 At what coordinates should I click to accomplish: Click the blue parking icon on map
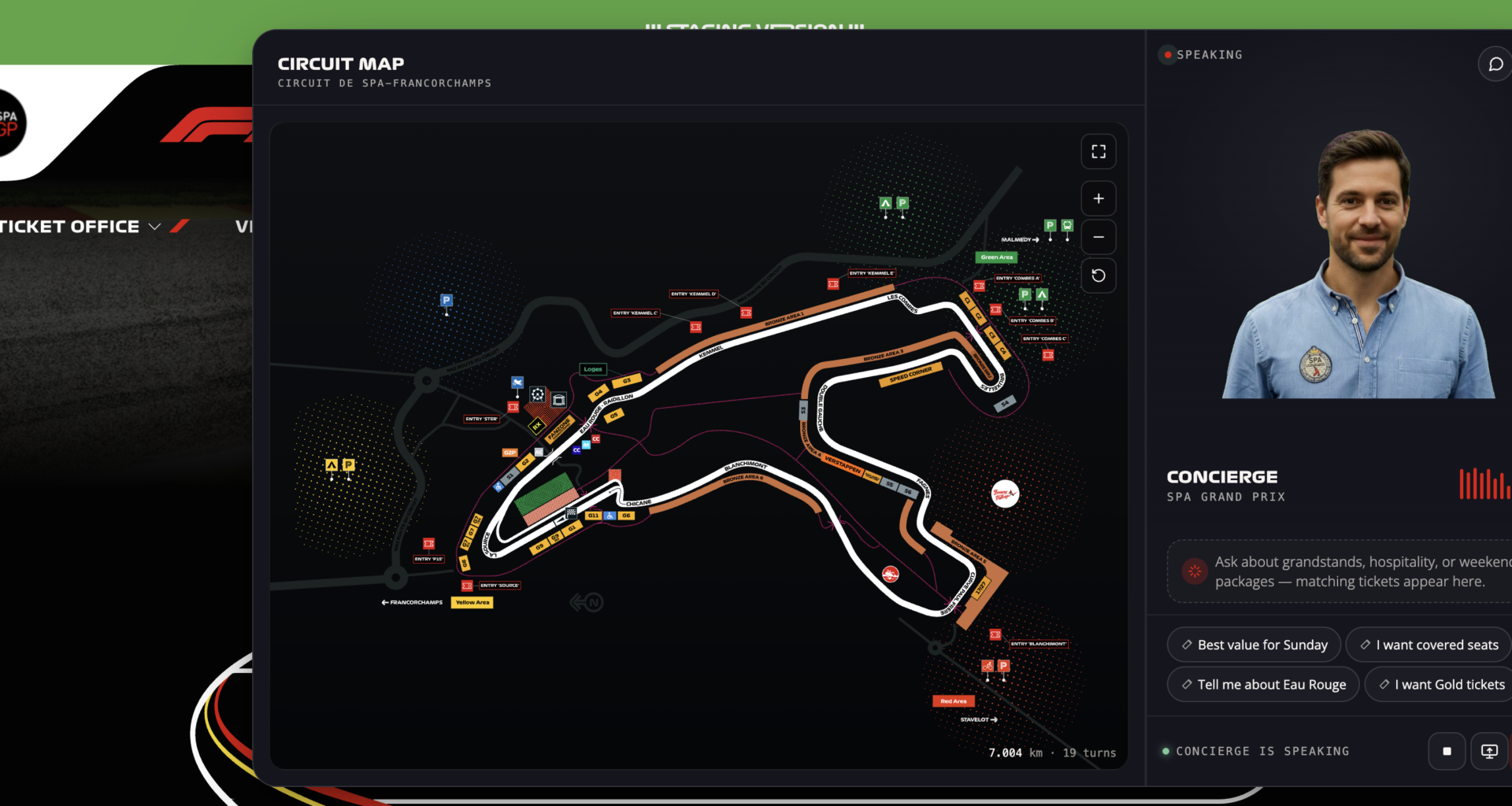pyautogui.click(x=447, y=300)
